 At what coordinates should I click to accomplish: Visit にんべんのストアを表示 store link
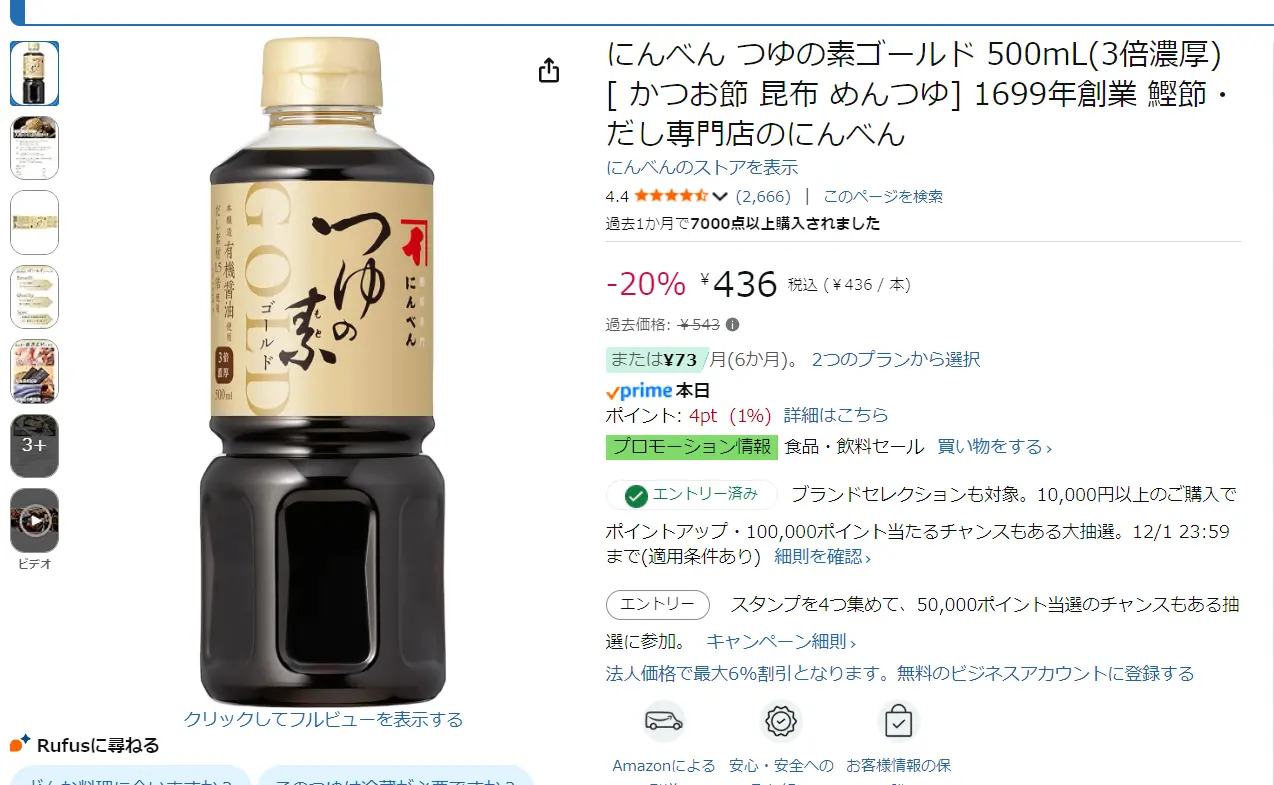coord(702,167)
